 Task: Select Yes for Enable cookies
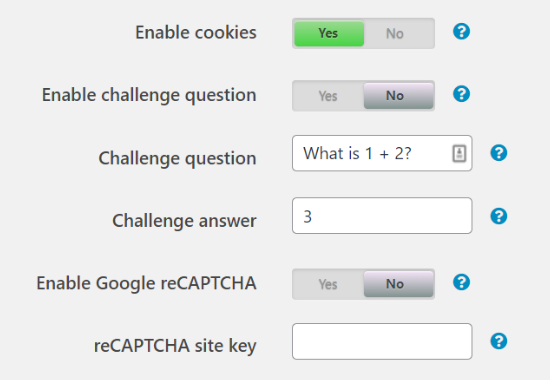(x=329, y=33)
